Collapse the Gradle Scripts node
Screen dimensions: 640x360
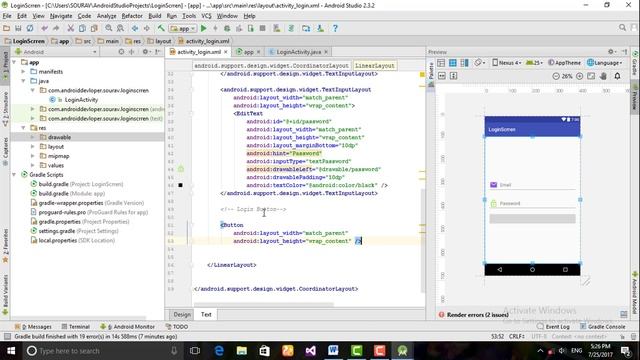pyautogui.click(x=14, y=175)
